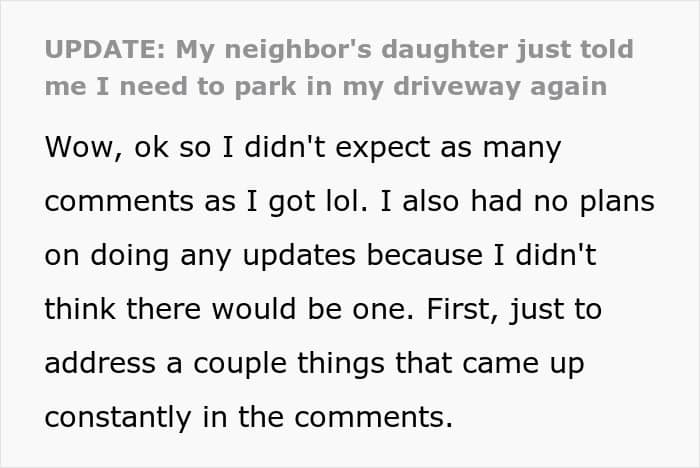700x468 pixels.
Task: Click "came up" at the fifth line end
Action: tap(523, 364)
